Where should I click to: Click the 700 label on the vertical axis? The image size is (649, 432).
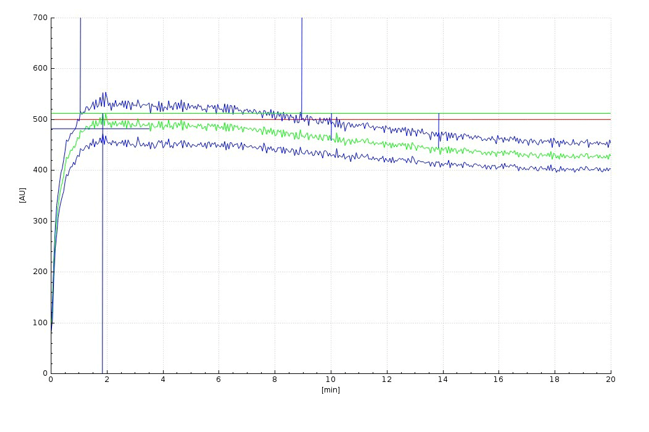[x=40, y=18]
